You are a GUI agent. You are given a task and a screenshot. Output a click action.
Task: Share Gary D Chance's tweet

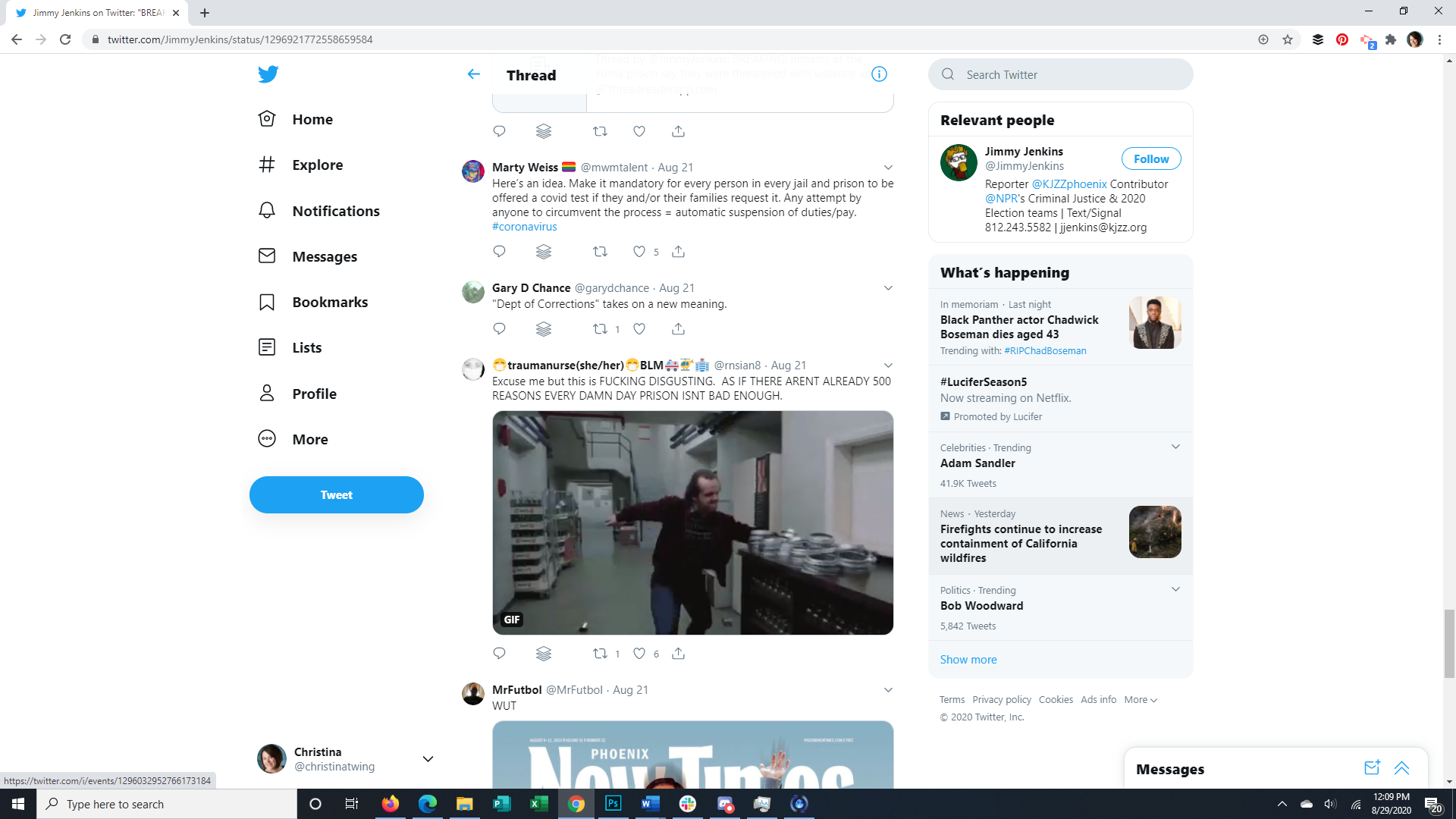pos(678,329)
